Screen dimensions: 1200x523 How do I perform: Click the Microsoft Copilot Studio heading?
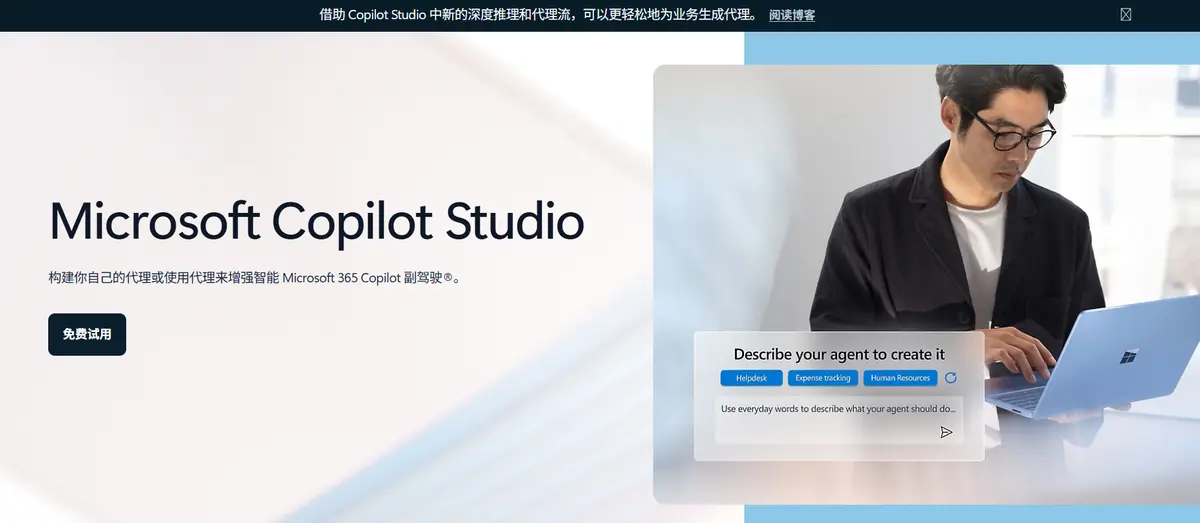316,221
